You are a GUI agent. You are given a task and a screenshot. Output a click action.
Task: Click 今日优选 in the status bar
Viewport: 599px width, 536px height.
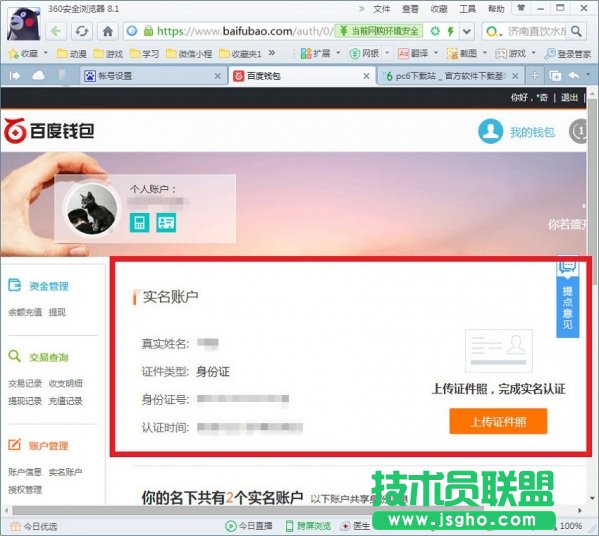tap(34, 526)
